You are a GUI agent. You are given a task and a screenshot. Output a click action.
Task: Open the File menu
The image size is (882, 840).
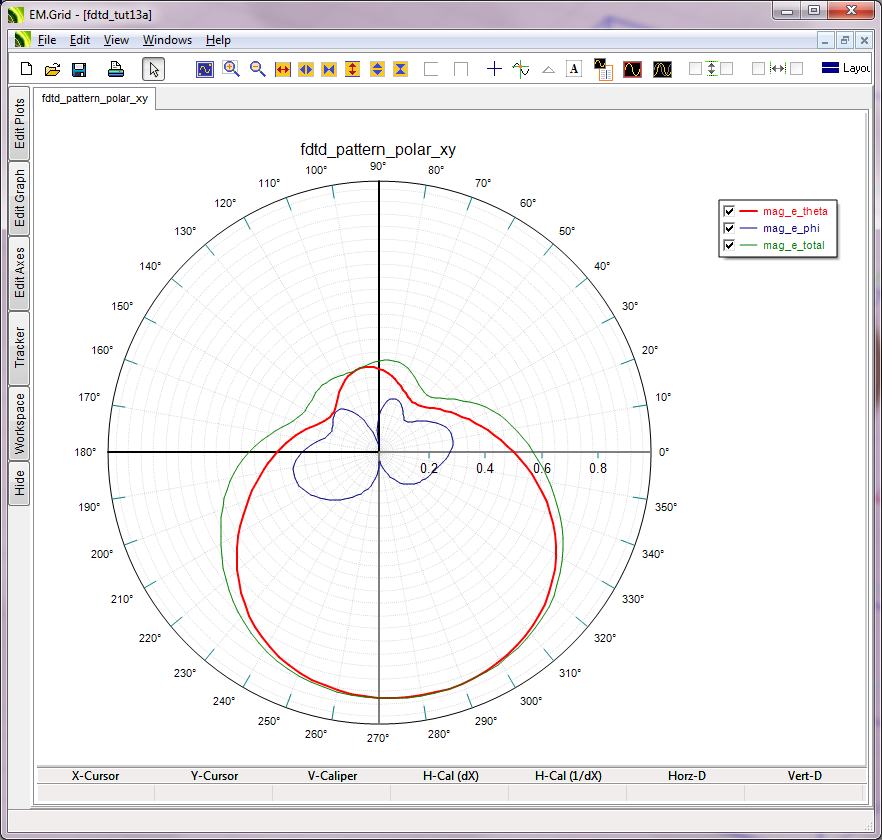coord(47,40)
